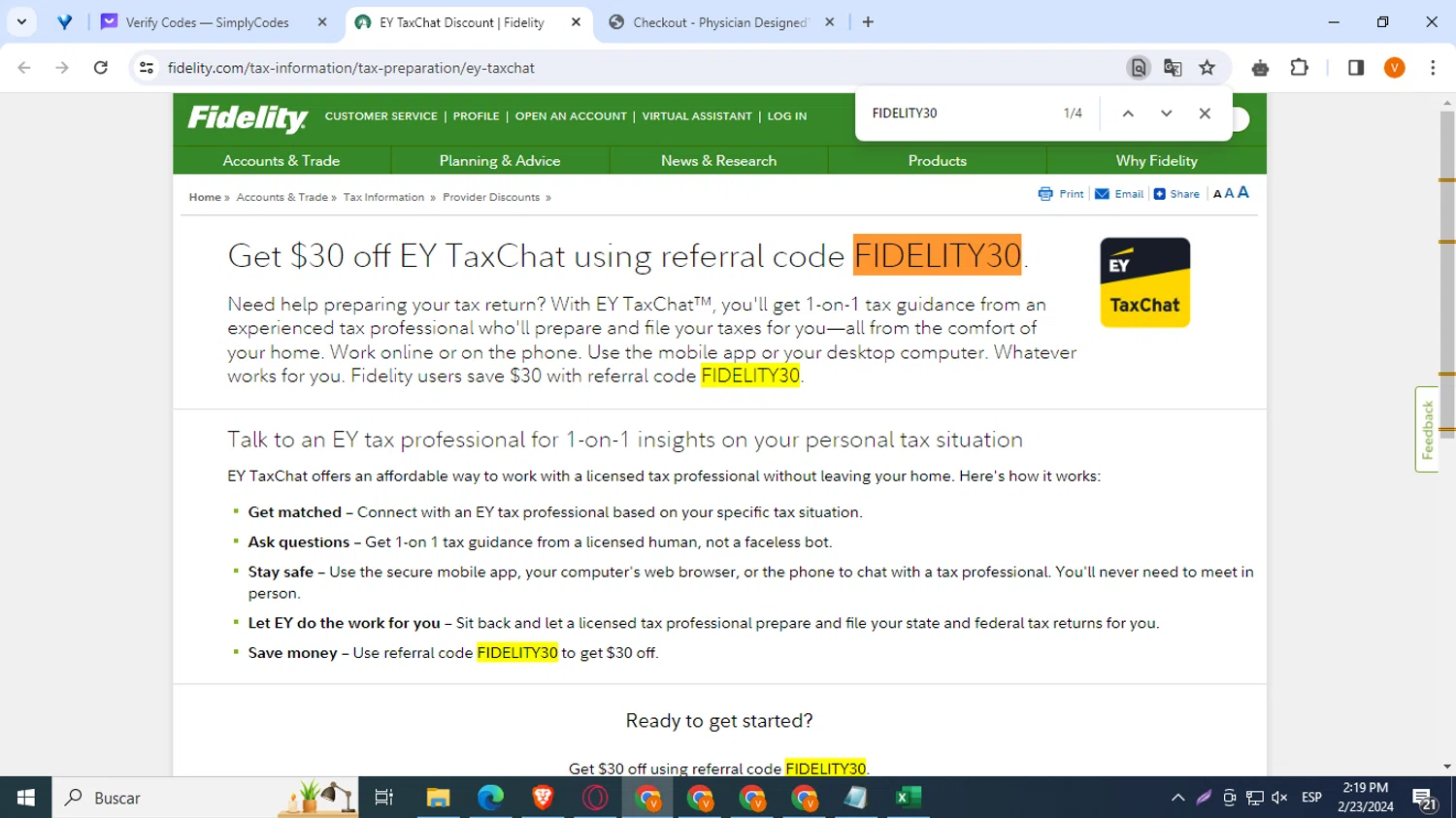Open Planning & Advice menu

[500, 161]
